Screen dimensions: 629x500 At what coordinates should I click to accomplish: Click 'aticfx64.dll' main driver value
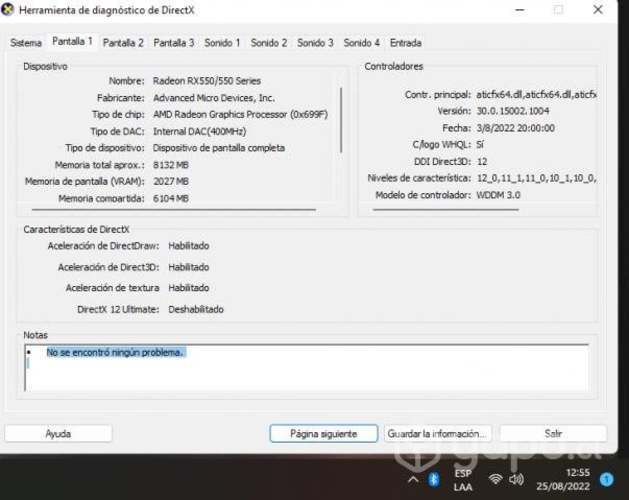[x=536, y=95]
